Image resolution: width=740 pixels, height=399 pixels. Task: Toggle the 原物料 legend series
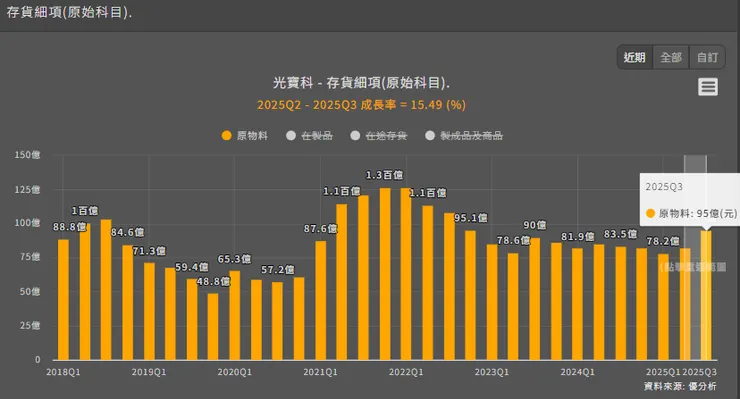(x=245, y=136)
